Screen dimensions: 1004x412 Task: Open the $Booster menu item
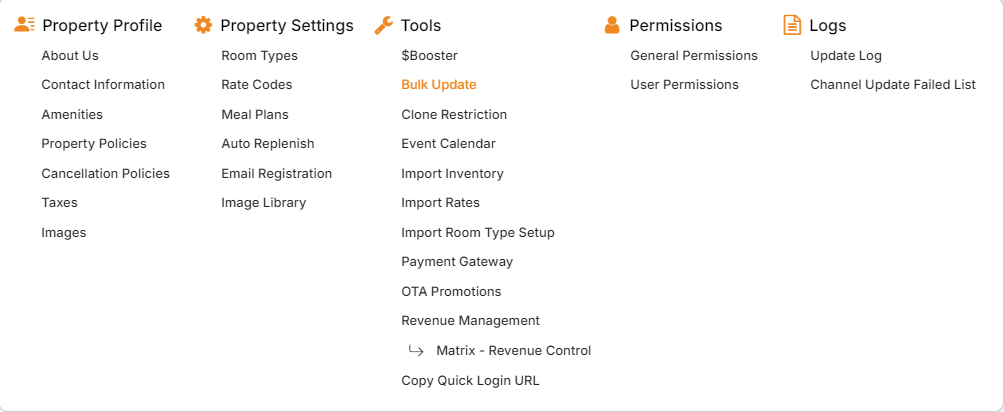coord(429,56)
